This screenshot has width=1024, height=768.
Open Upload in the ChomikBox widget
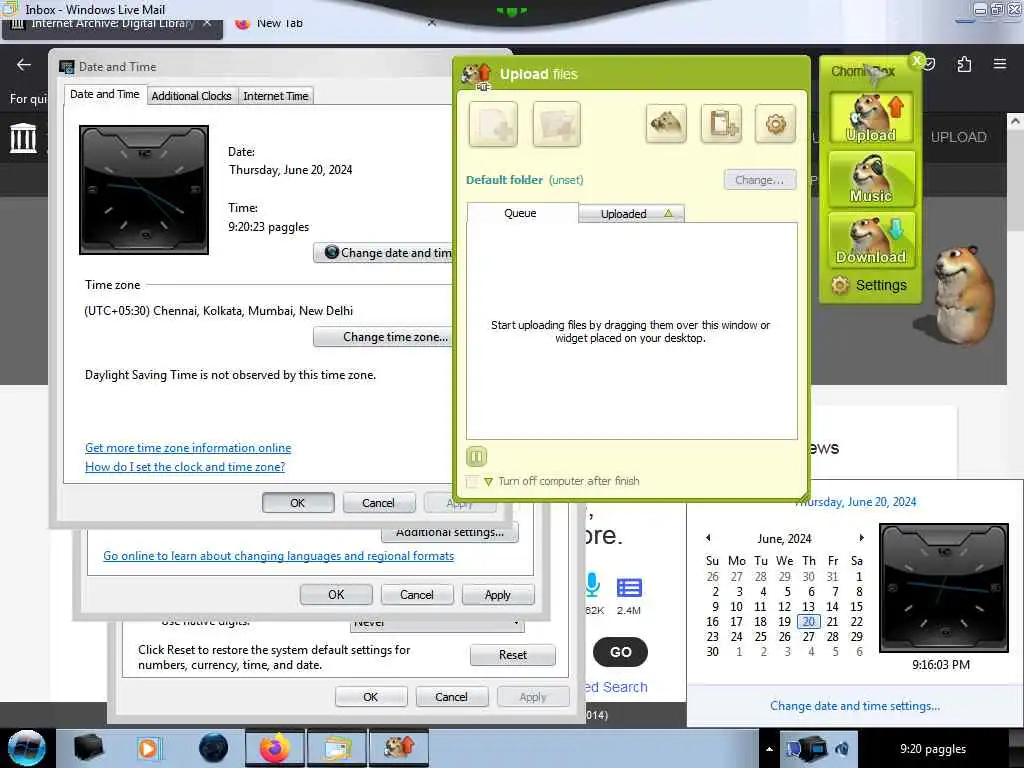(871, 118)
